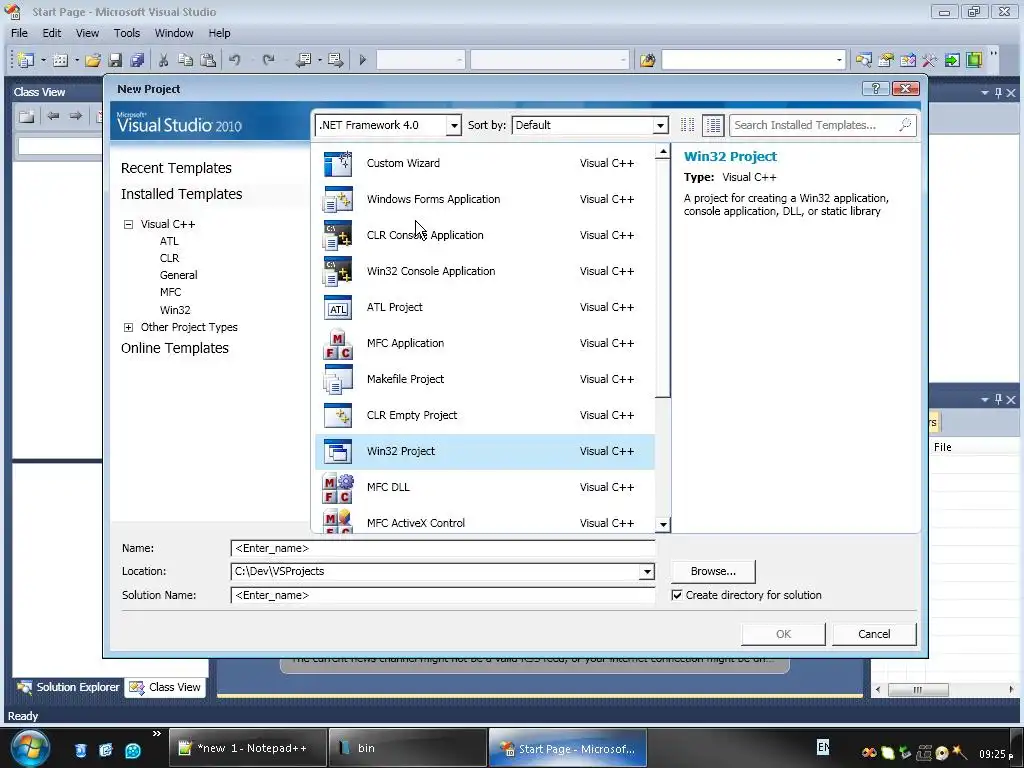Image resolution: width=1024 pixels, height=768 pixels.
Task: Select the Win32 Project template
Action: tap(485, 451)
